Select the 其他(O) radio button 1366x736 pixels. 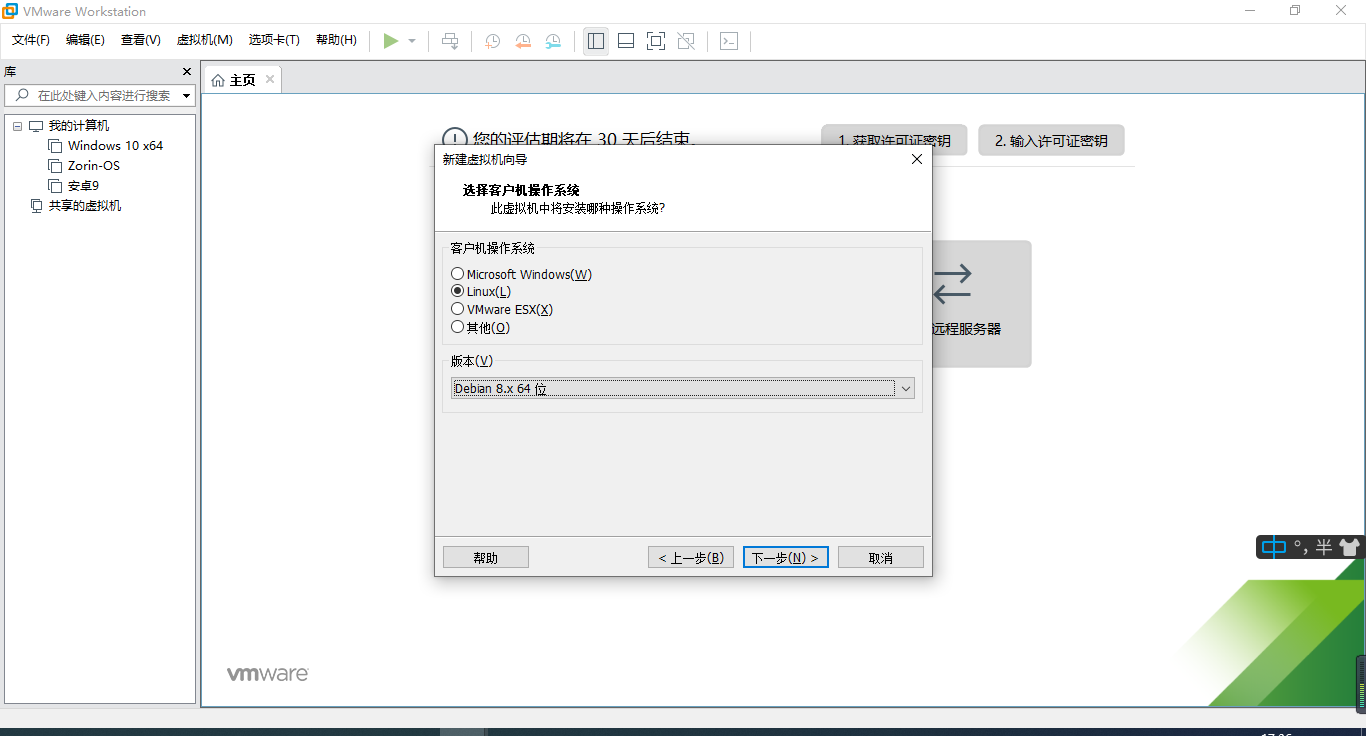click(x=457, y=327)
